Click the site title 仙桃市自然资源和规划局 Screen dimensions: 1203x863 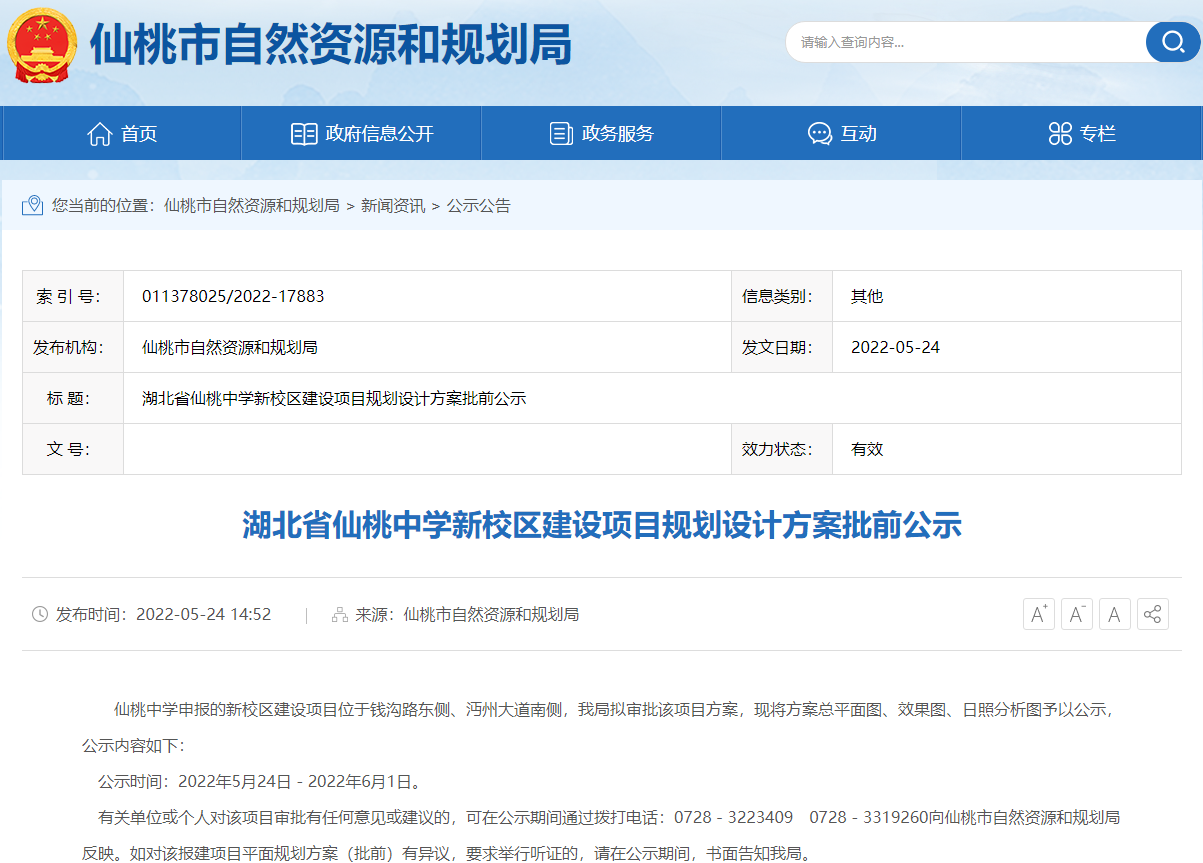coord(330,45)
